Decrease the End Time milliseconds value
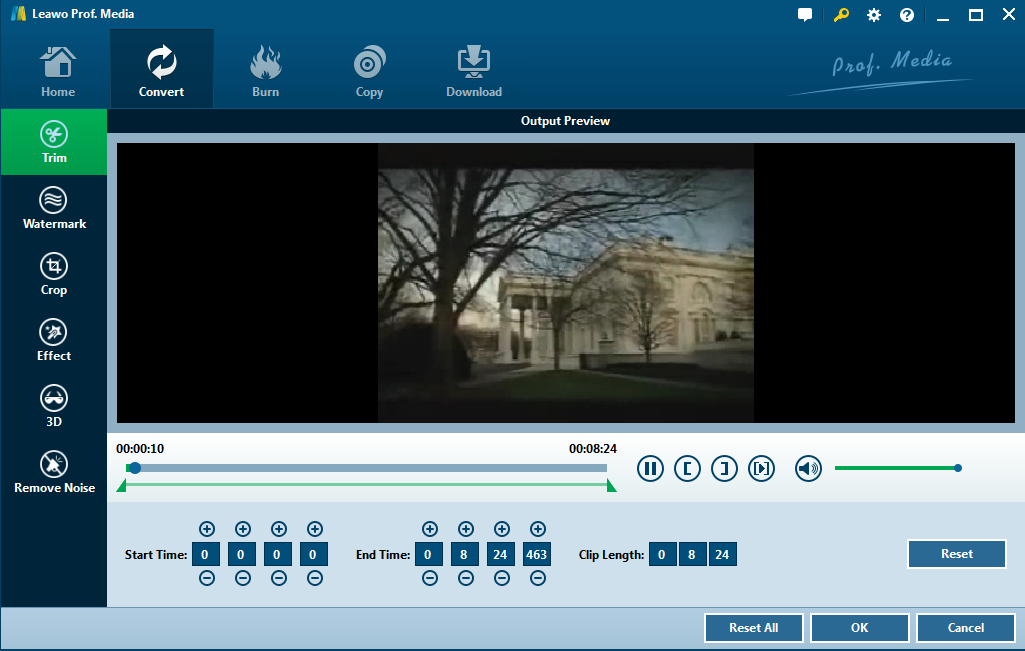Image resolution: width=1025 pixels, height=651 pixels. tap(538, 578)
